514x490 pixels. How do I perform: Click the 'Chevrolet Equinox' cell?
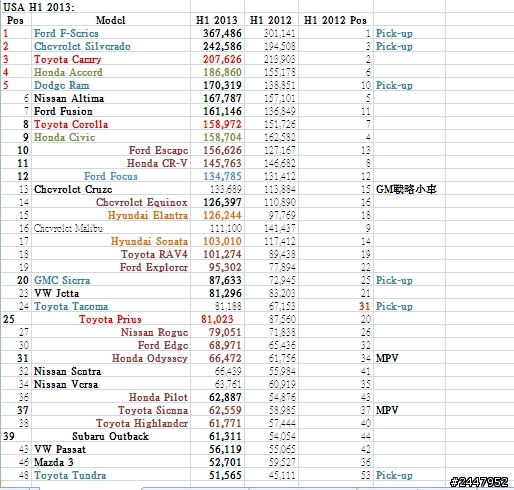(x=142, y=202)
